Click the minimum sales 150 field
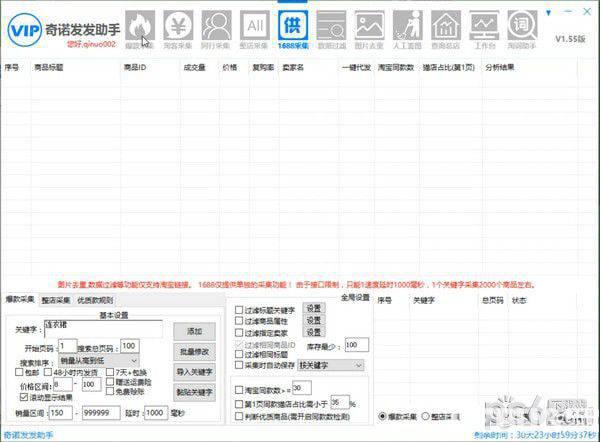Screen dimensions: 600x442 coord(60,413)
